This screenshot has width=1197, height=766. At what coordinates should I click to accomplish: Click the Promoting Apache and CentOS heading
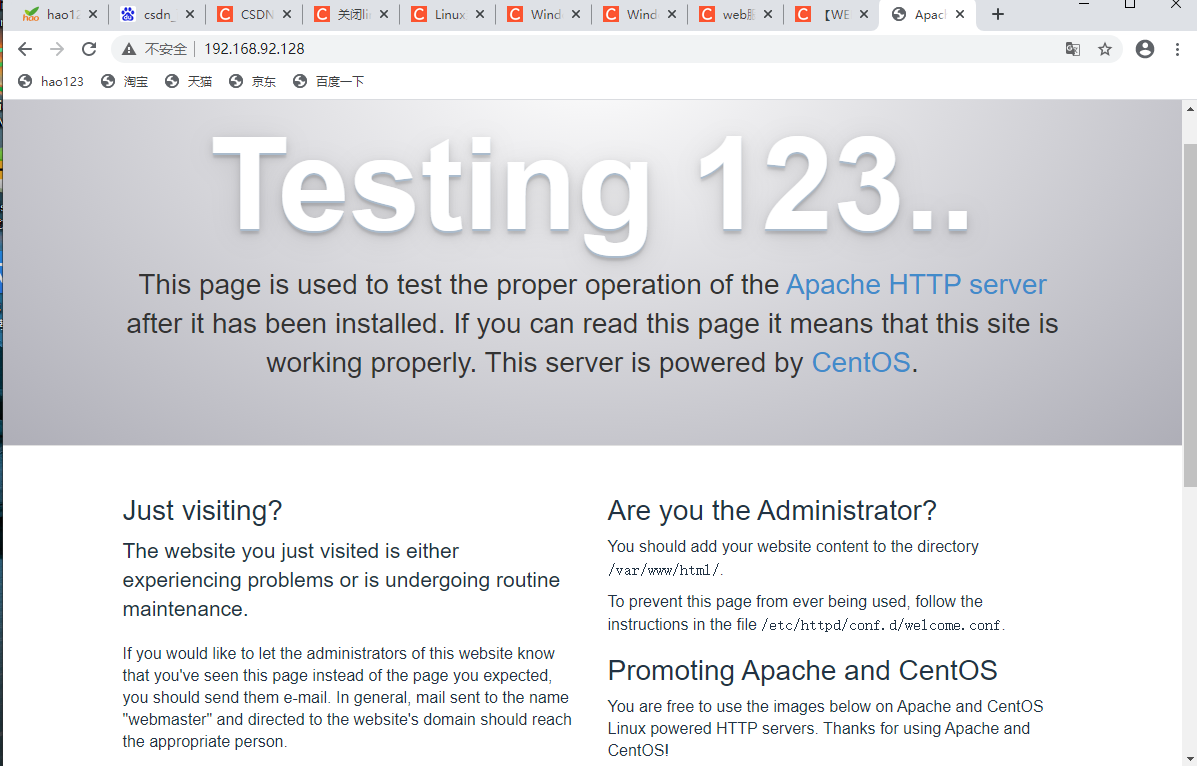pyautogui.click(x=802, y=671)
